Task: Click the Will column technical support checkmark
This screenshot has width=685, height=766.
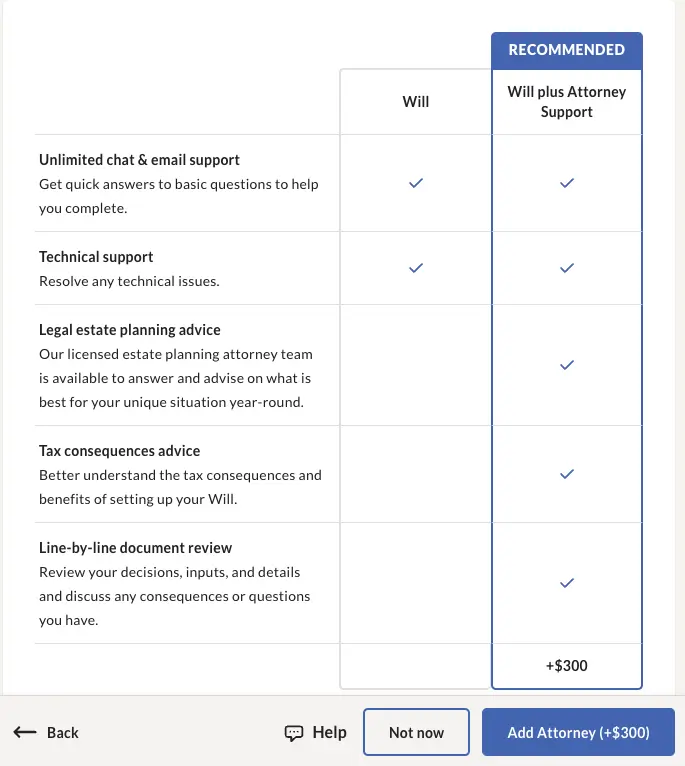Action: click(416, 268)
